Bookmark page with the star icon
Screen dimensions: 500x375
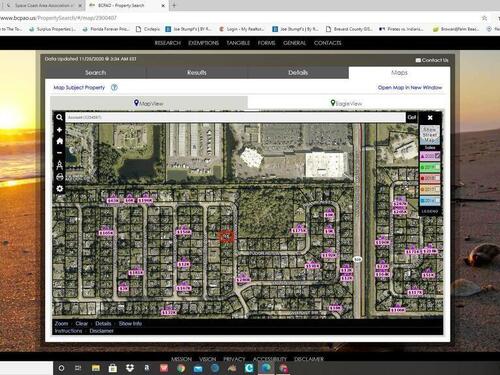coord(484,18)
